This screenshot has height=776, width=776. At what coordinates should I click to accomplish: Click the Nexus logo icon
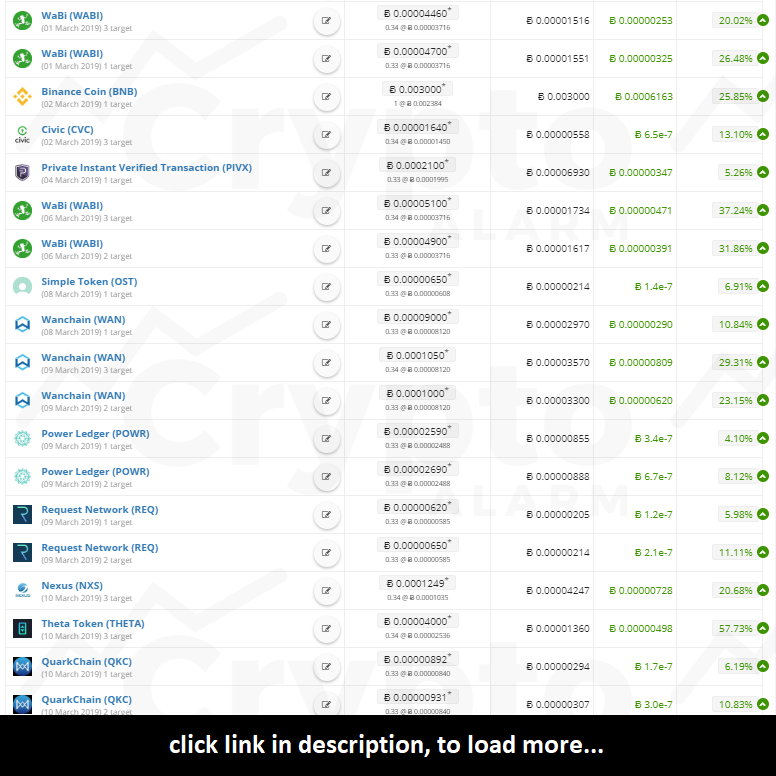22,590
